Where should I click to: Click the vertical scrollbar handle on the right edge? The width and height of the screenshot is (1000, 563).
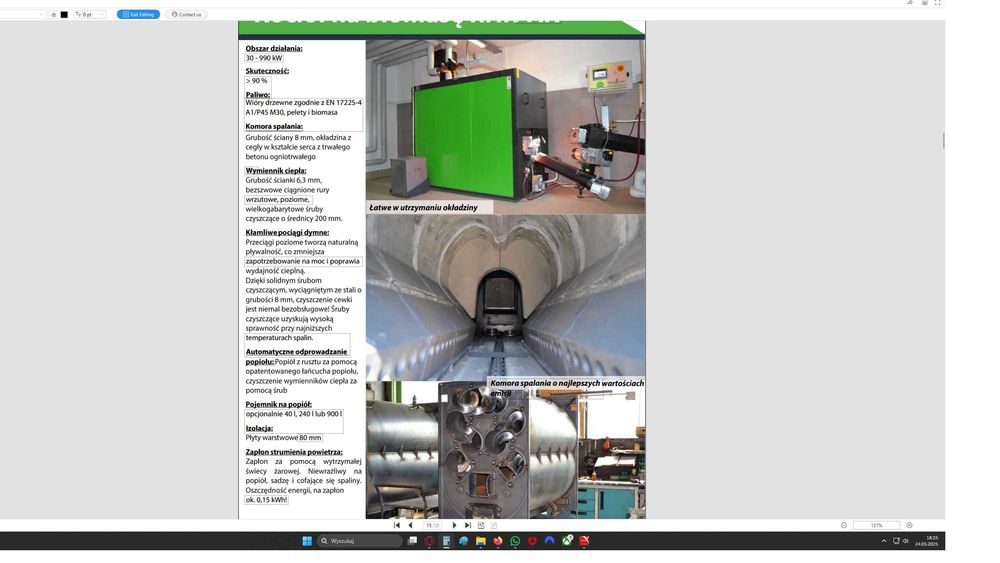pyautogui.click(x=943, y=140)
